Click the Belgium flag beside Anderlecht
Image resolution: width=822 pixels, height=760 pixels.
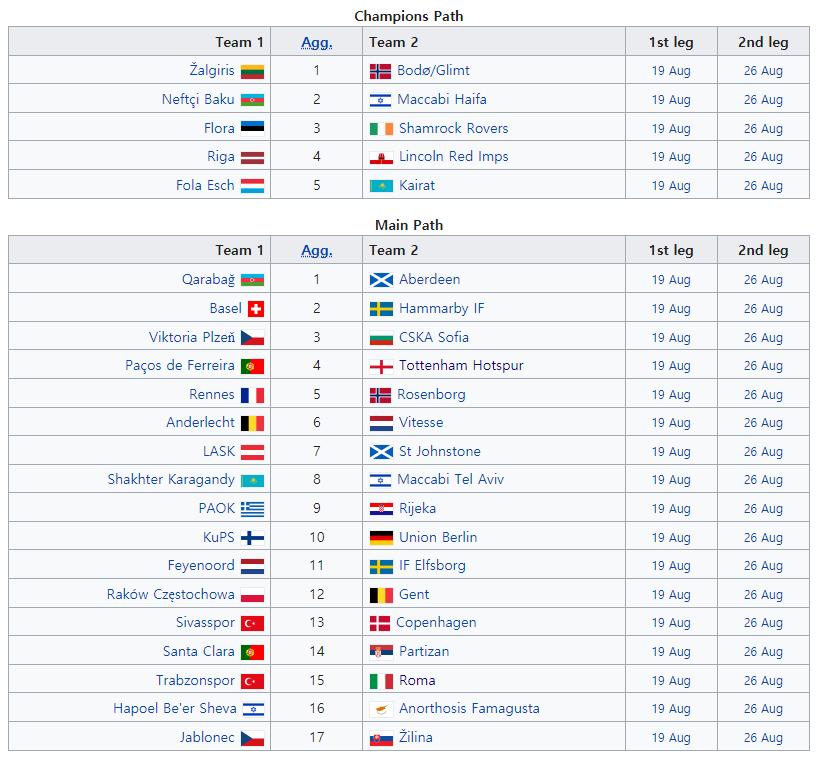coord(252,423)
